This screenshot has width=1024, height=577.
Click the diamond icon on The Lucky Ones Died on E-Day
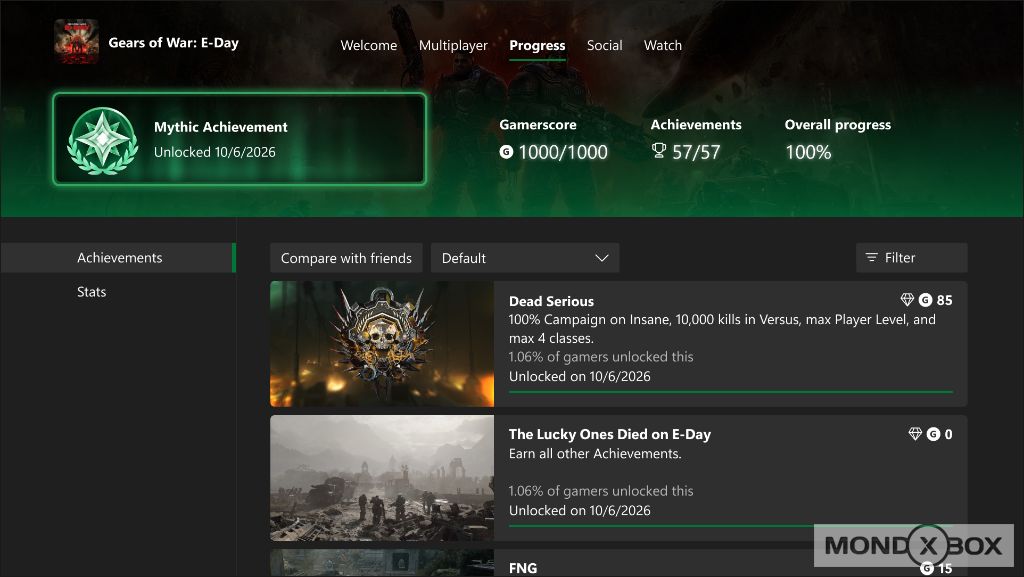[x=915, y=434]
